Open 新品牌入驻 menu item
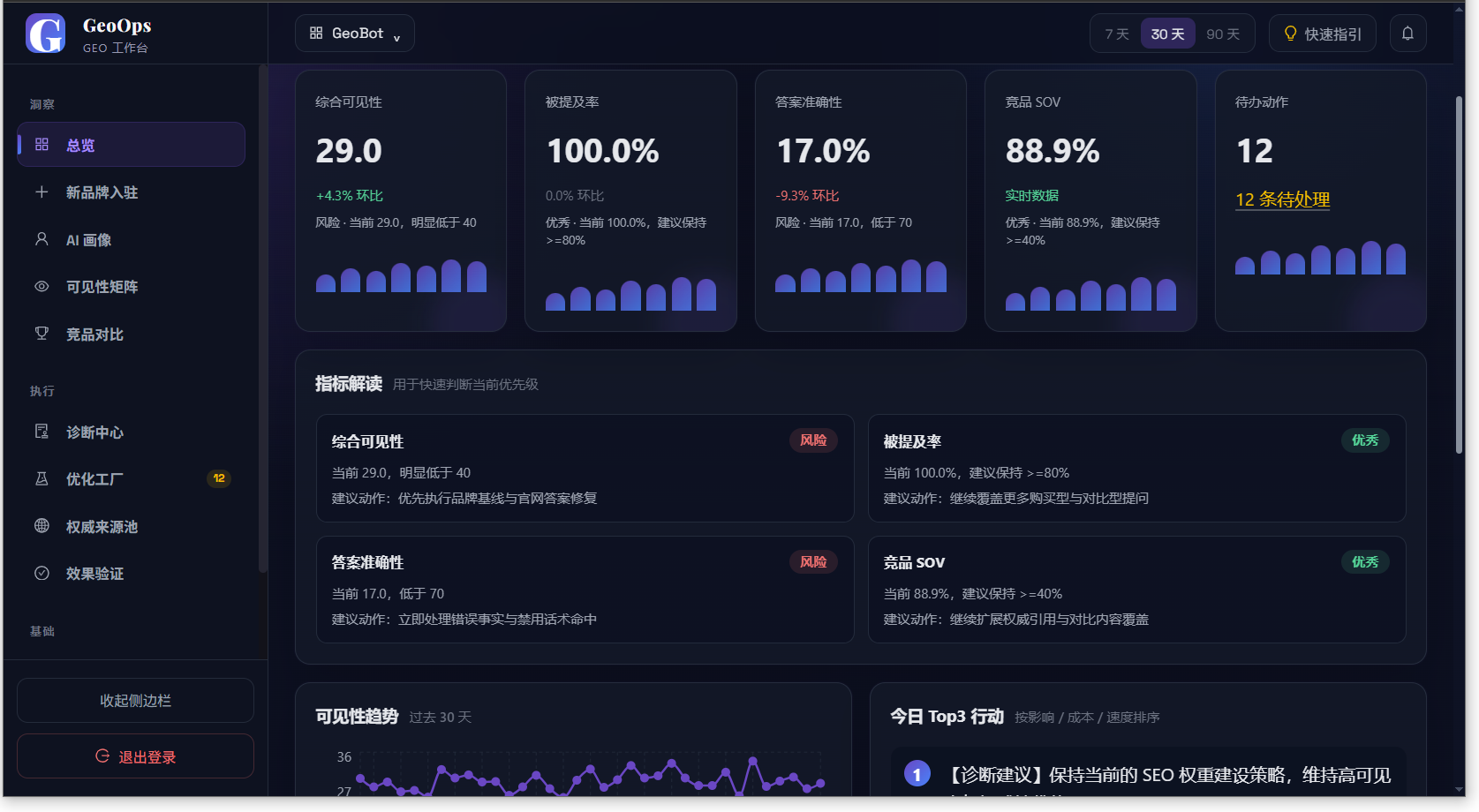The width and height of the screenshot is (1479, 812). [131, 192]
